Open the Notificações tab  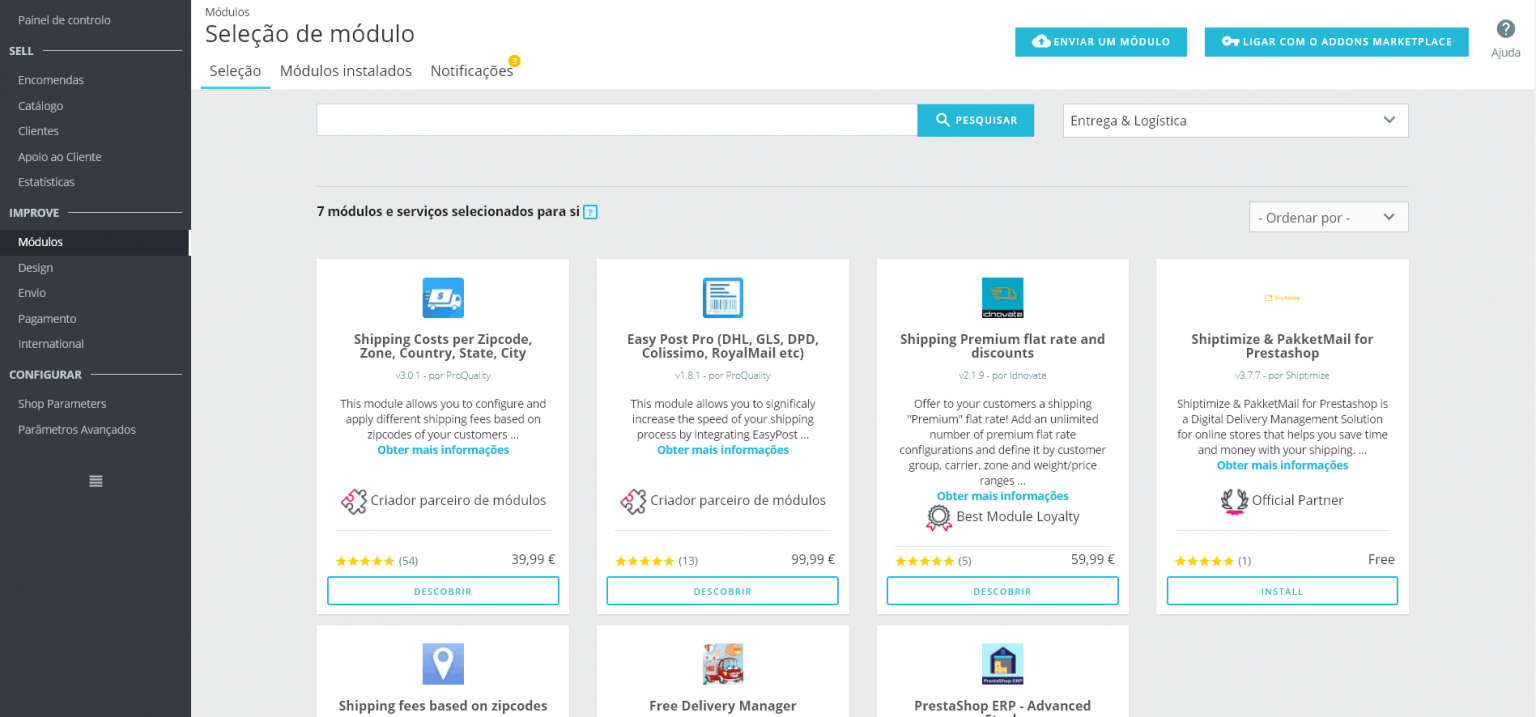pyautogui.click(x=472, y=71)
